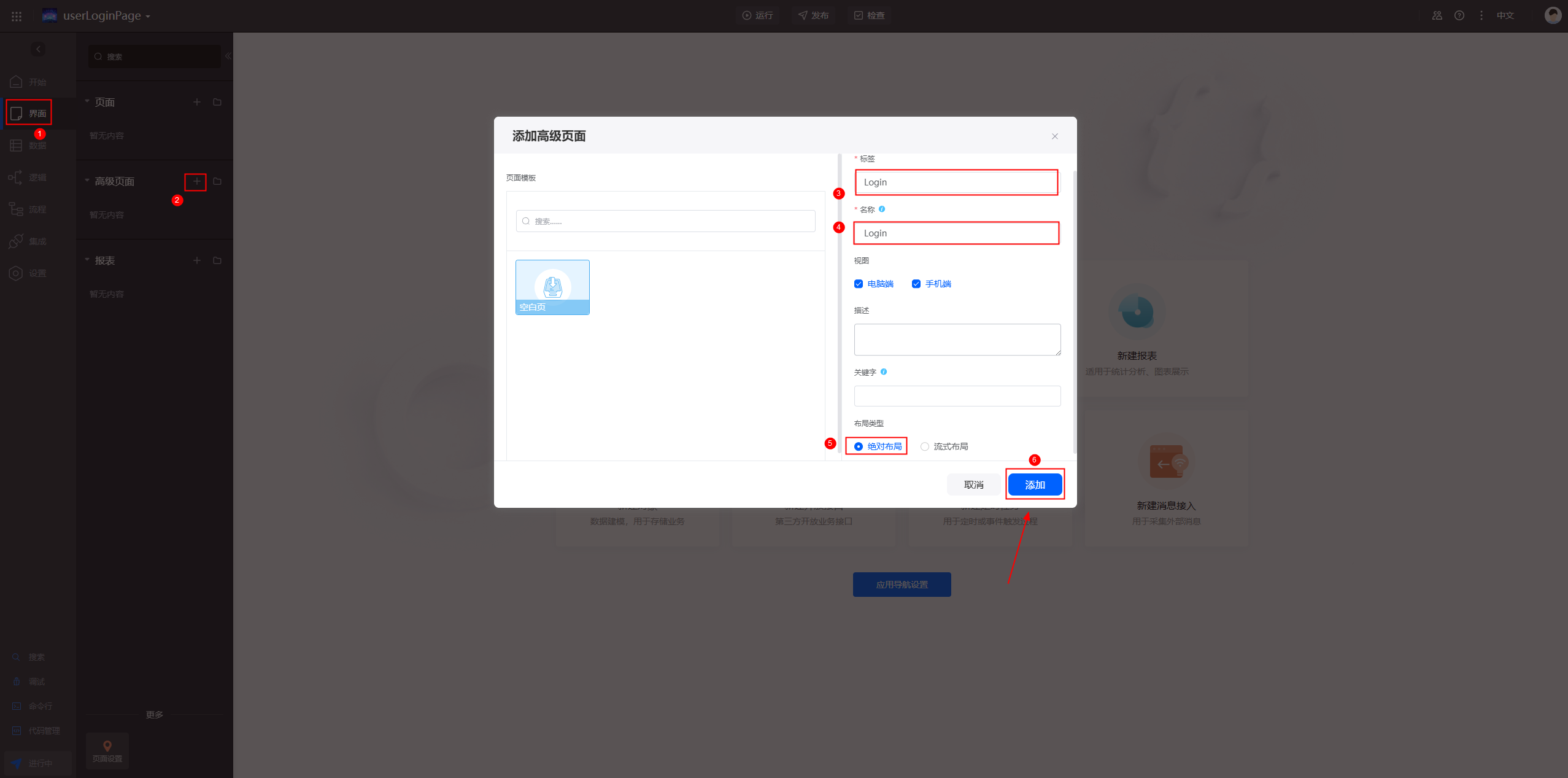Viewport: 1568px width, 778px height.
Task: Click the info icon next to 名称
Action: pyautogui.click(x=882, y=209)
